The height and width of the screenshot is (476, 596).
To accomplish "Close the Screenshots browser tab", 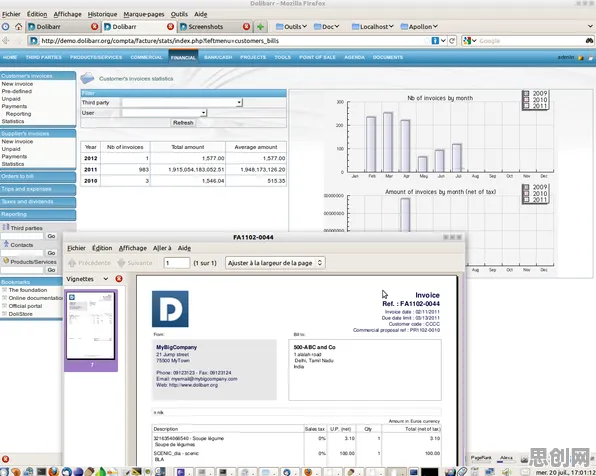I will coord(246,27).
